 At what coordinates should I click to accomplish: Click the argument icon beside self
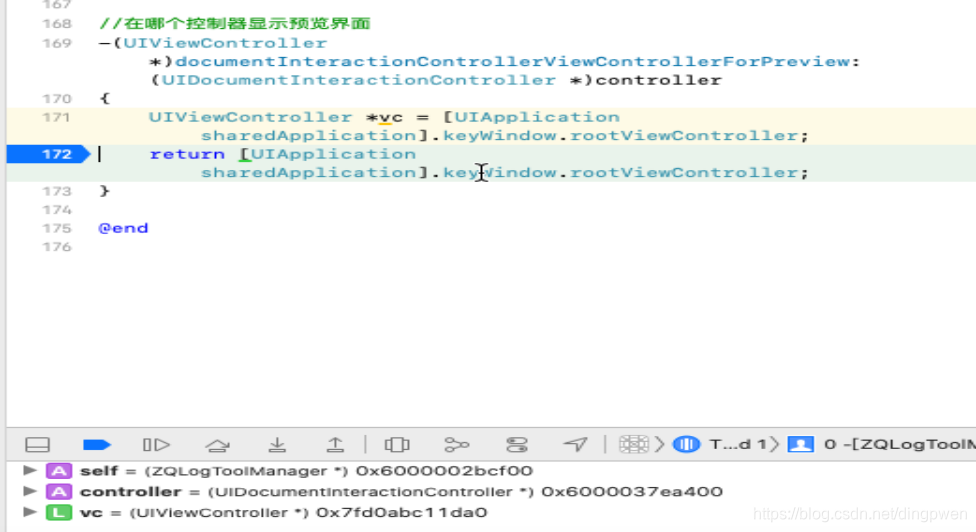coord(59,471)
